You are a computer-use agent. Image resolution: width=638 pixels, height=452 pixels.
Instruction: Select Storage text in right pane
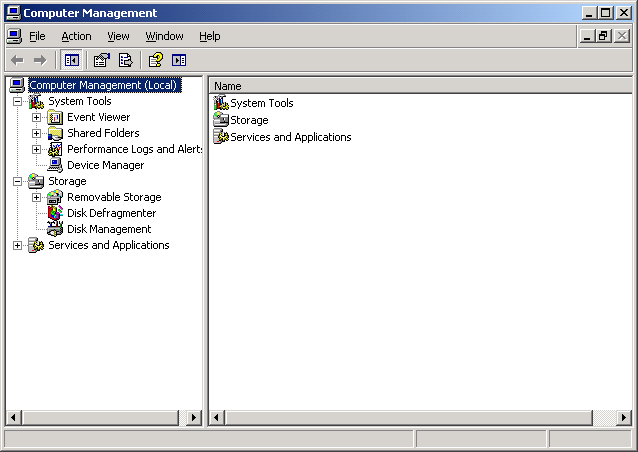249,120
